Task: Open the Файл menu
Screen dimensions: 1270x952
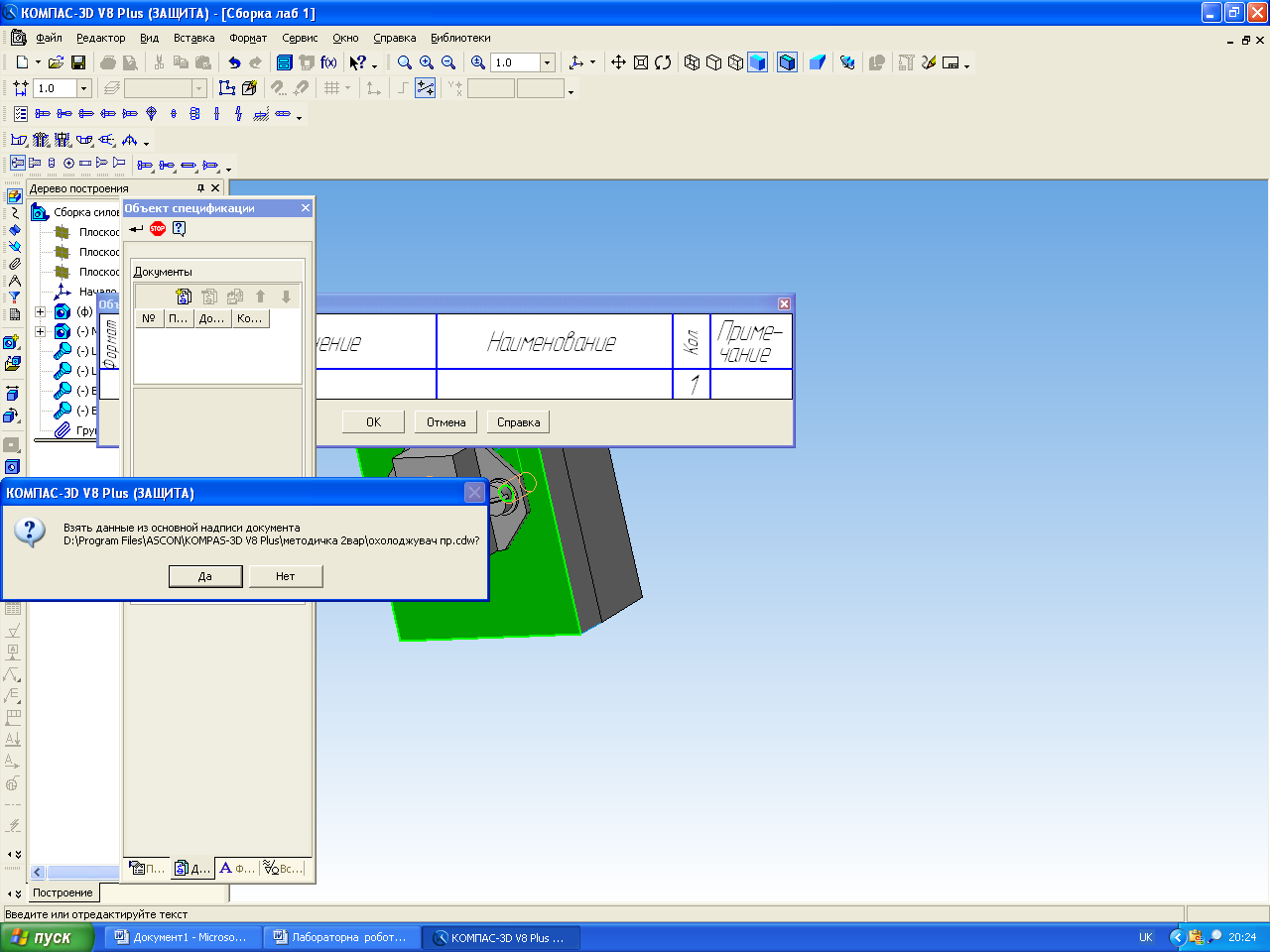Action: (49, 38)
